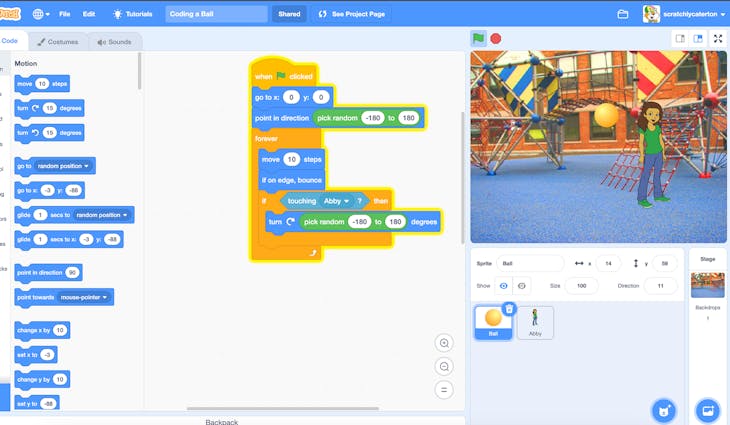
Task: Click Abby character on the stage
Action: point(652,154)
